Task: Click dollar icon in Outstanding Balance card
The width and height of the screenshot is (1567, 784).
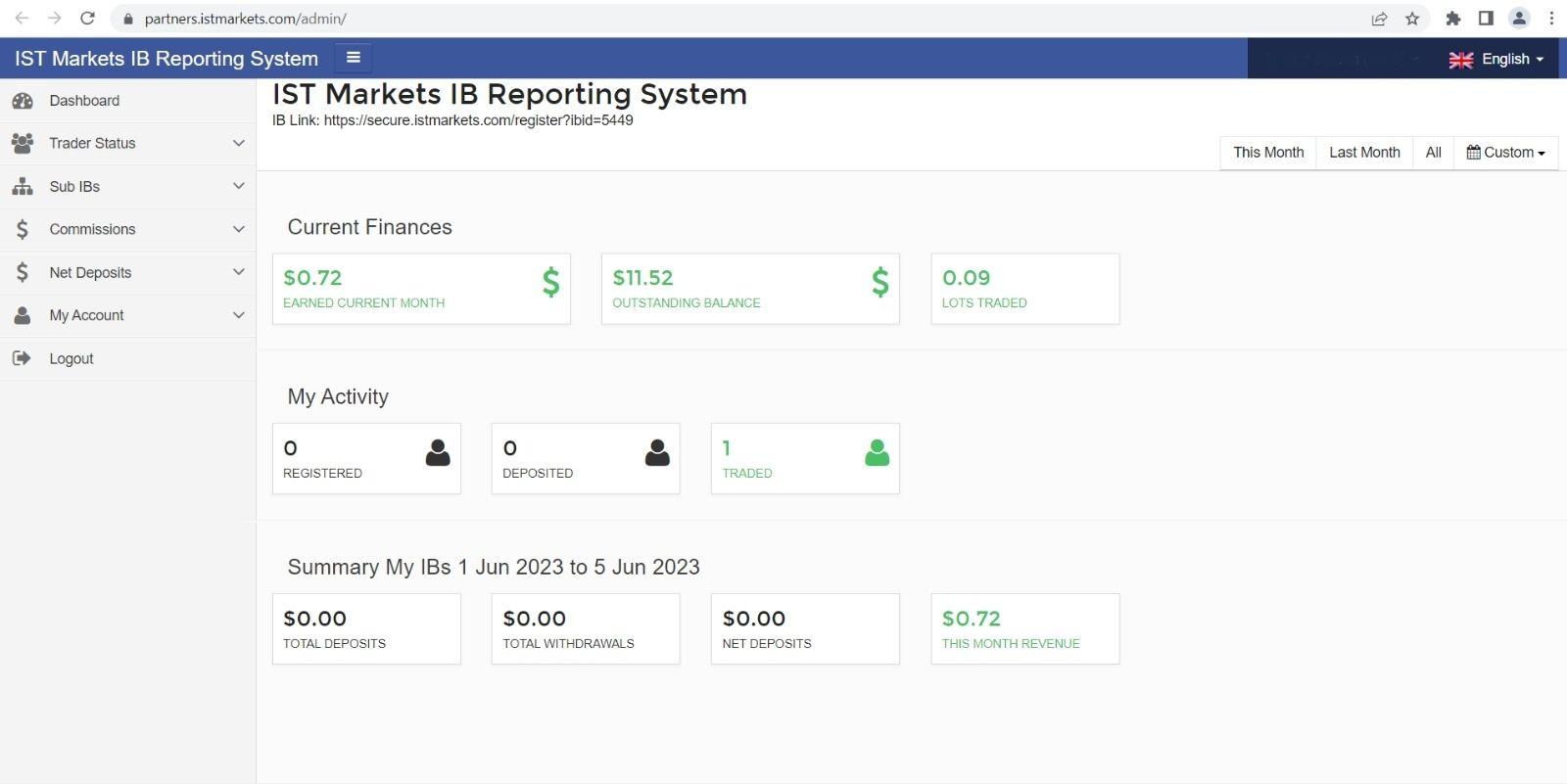Action: pyautogui.click(x=880, y=283)
